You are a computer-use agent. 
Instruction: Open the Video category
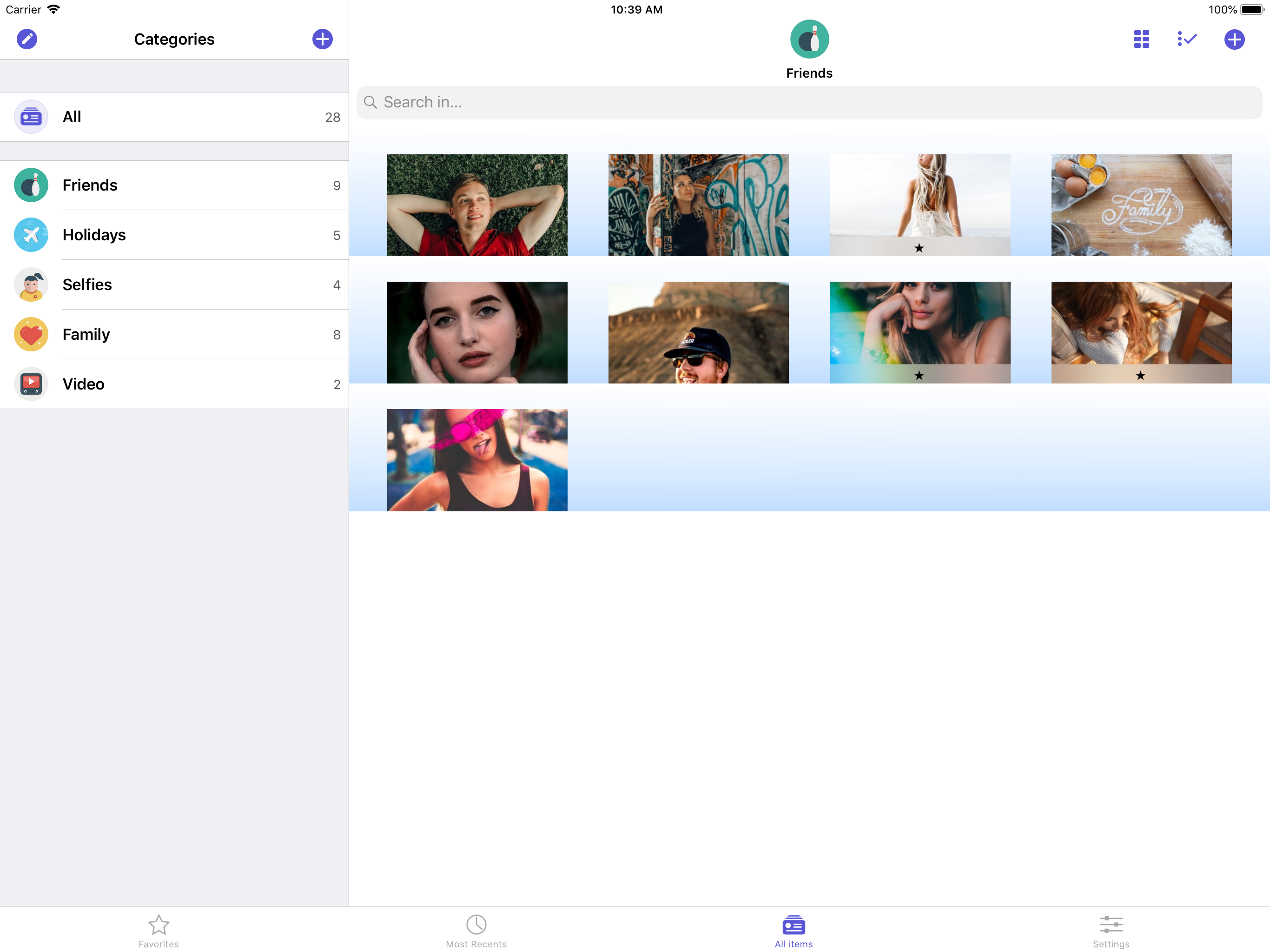[x=174, y=384]
